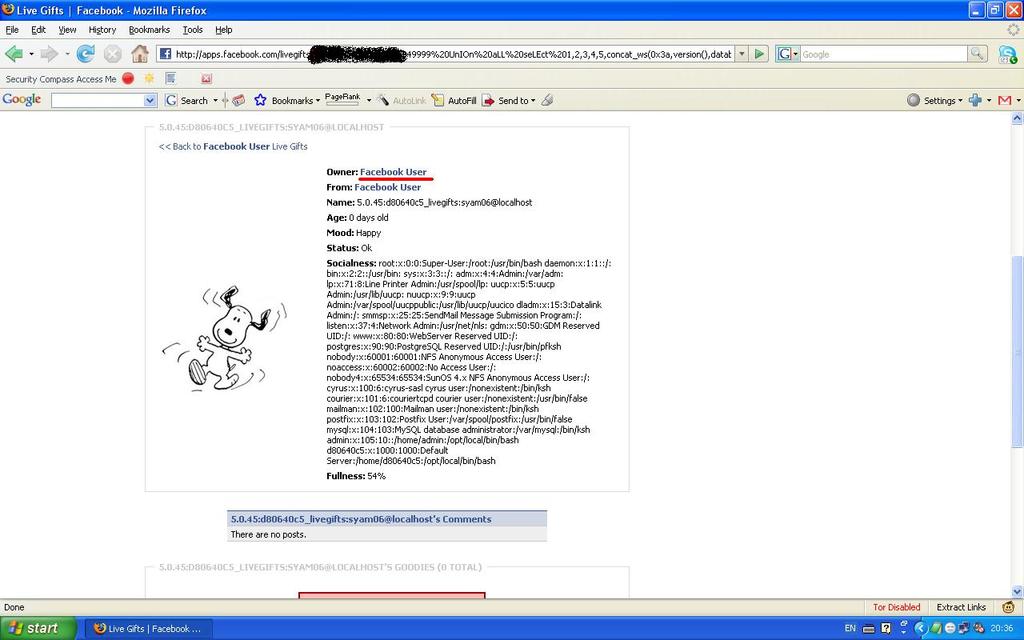The width and height of the screenshot is (1024, 640).
Task: Click the system tray clock showing 20:36
Action: pos(1000,629)
